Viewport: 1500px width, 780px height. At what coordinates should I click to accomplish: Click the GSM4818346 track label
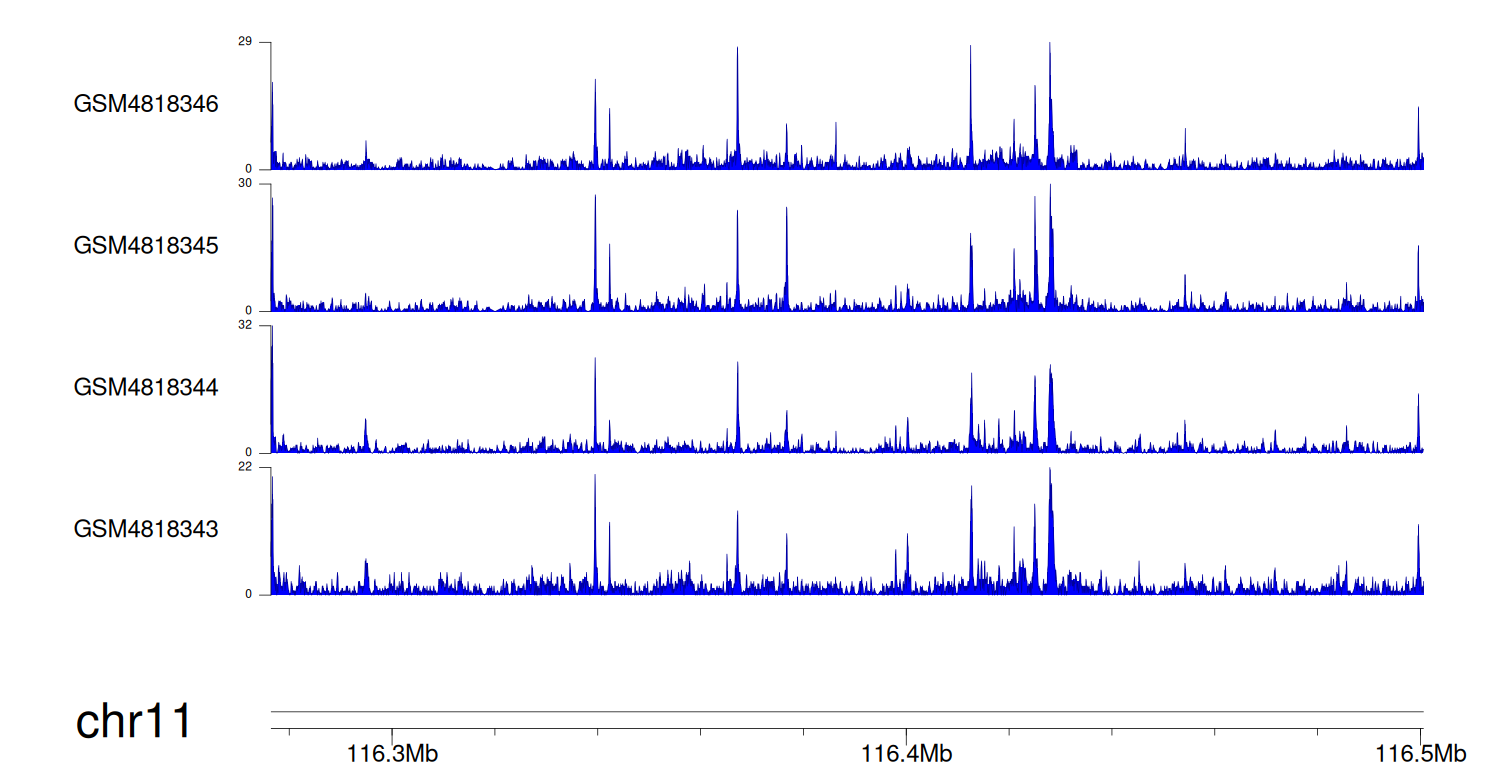(146, 104)
